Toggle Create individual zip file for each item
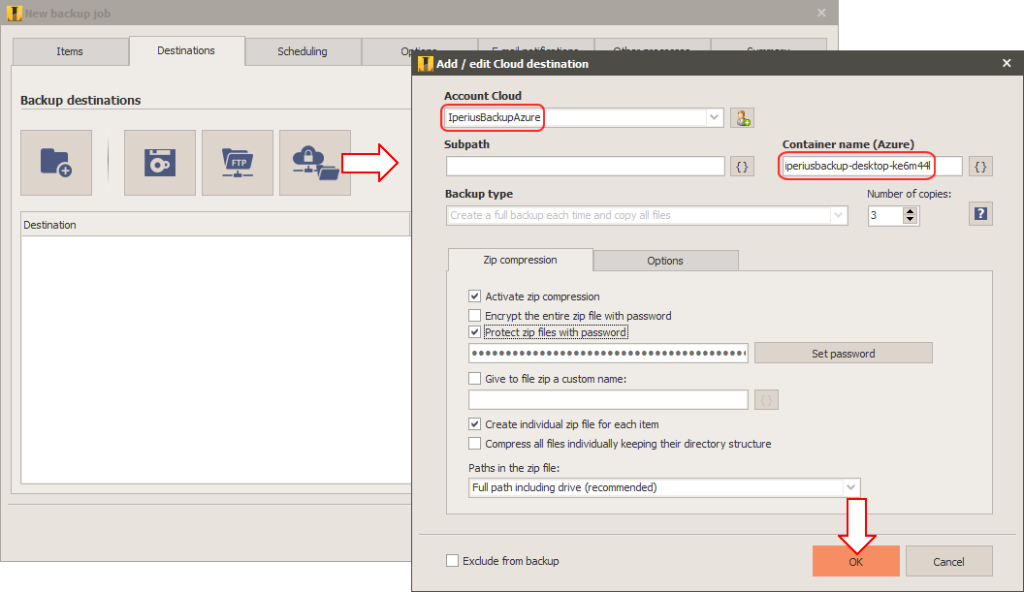 click(475, 424)
